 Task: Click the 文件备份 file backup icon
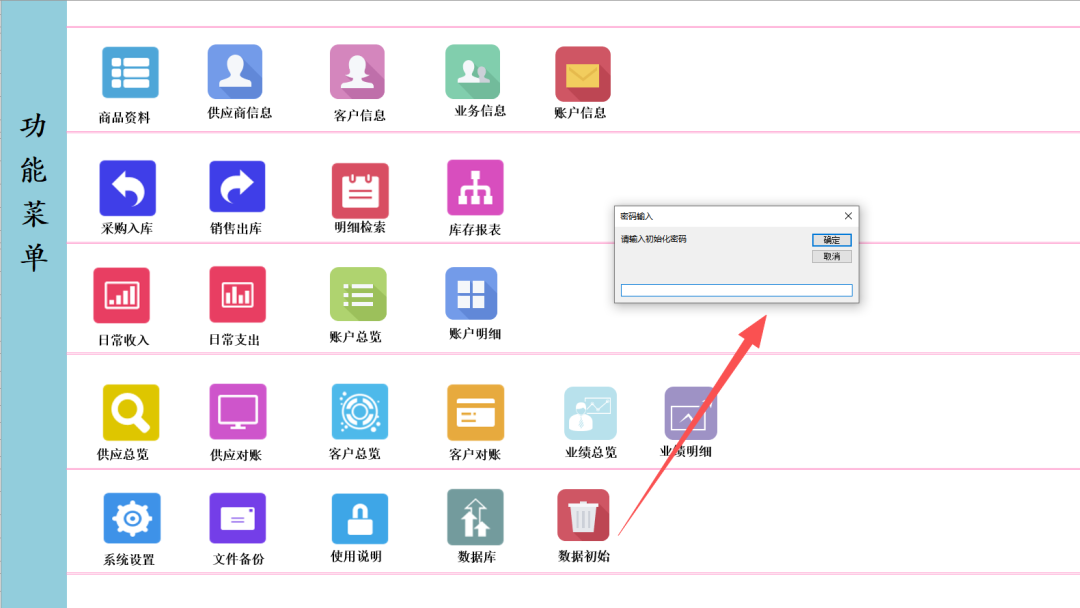point(237,518)
